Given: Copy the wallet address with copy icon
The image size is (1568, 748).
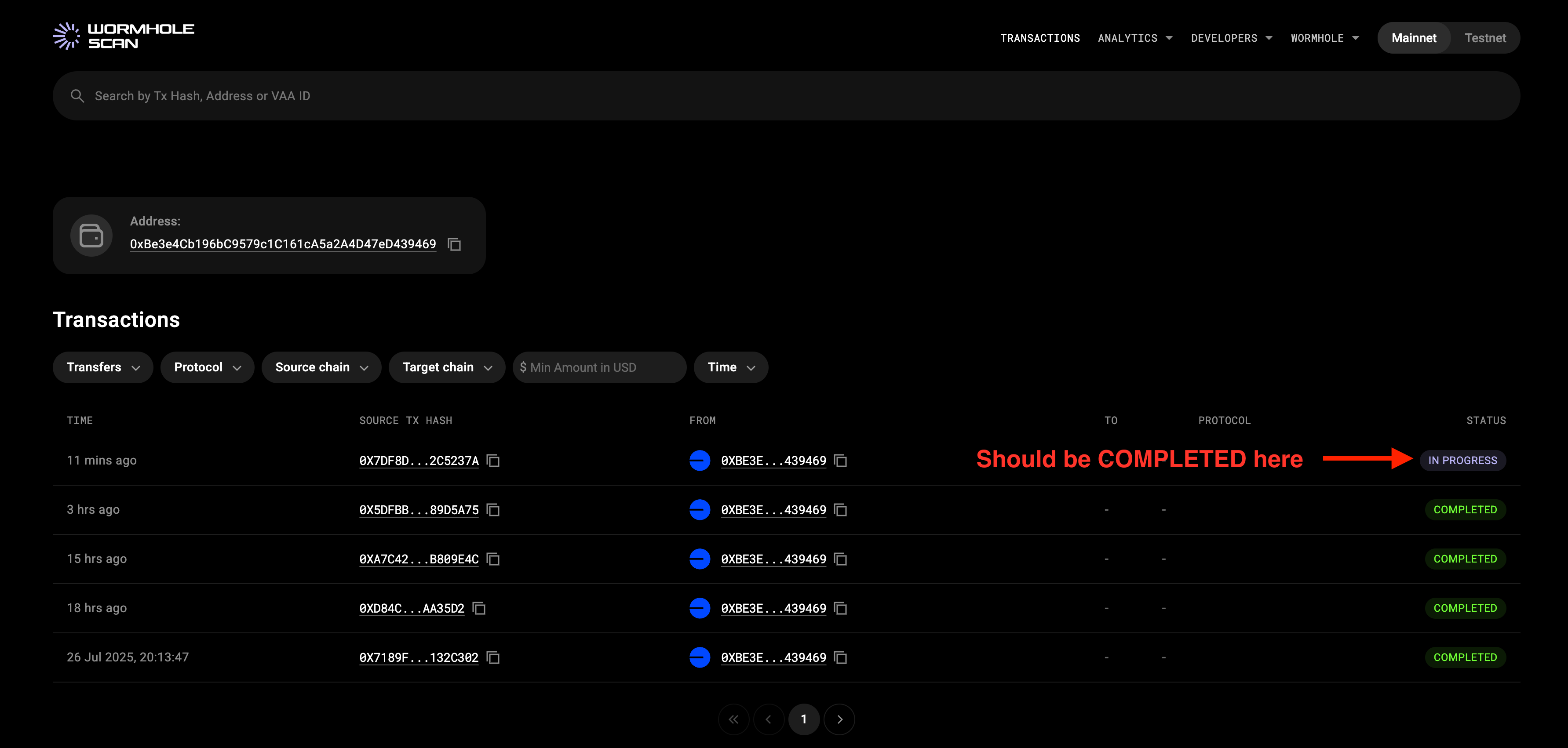Looking at the screenshot, I should click(x=454, y=244).
